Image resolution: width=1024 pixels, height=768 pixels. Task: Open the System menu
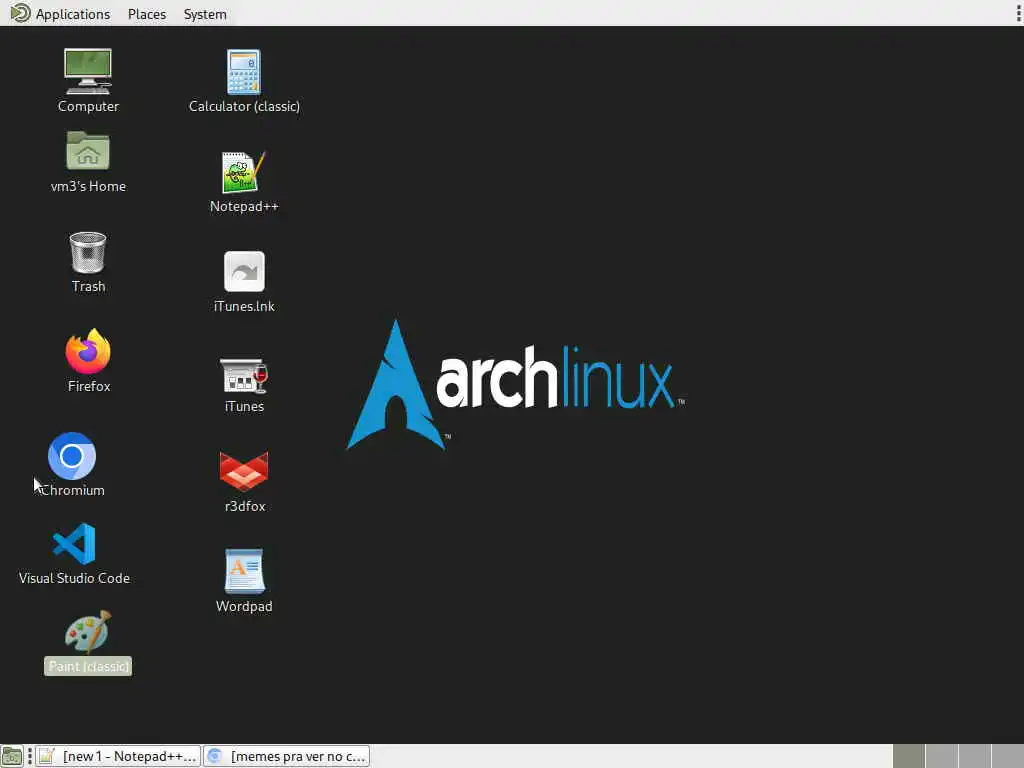[205, 14]
